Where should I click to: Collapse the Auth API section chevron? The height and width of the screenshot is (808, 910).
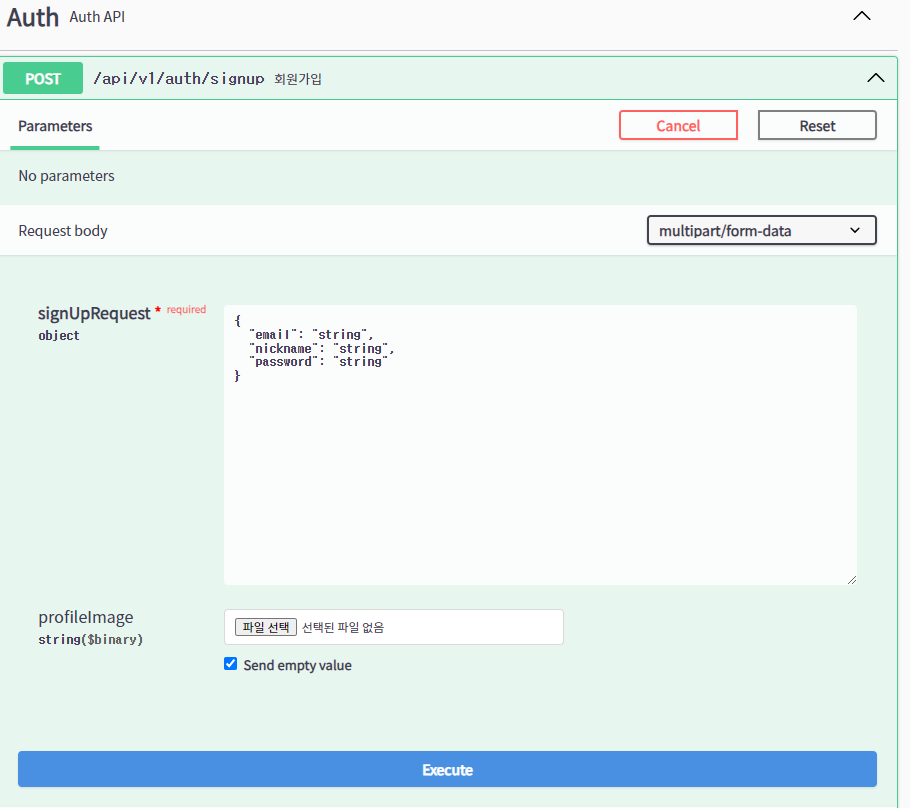862,16
